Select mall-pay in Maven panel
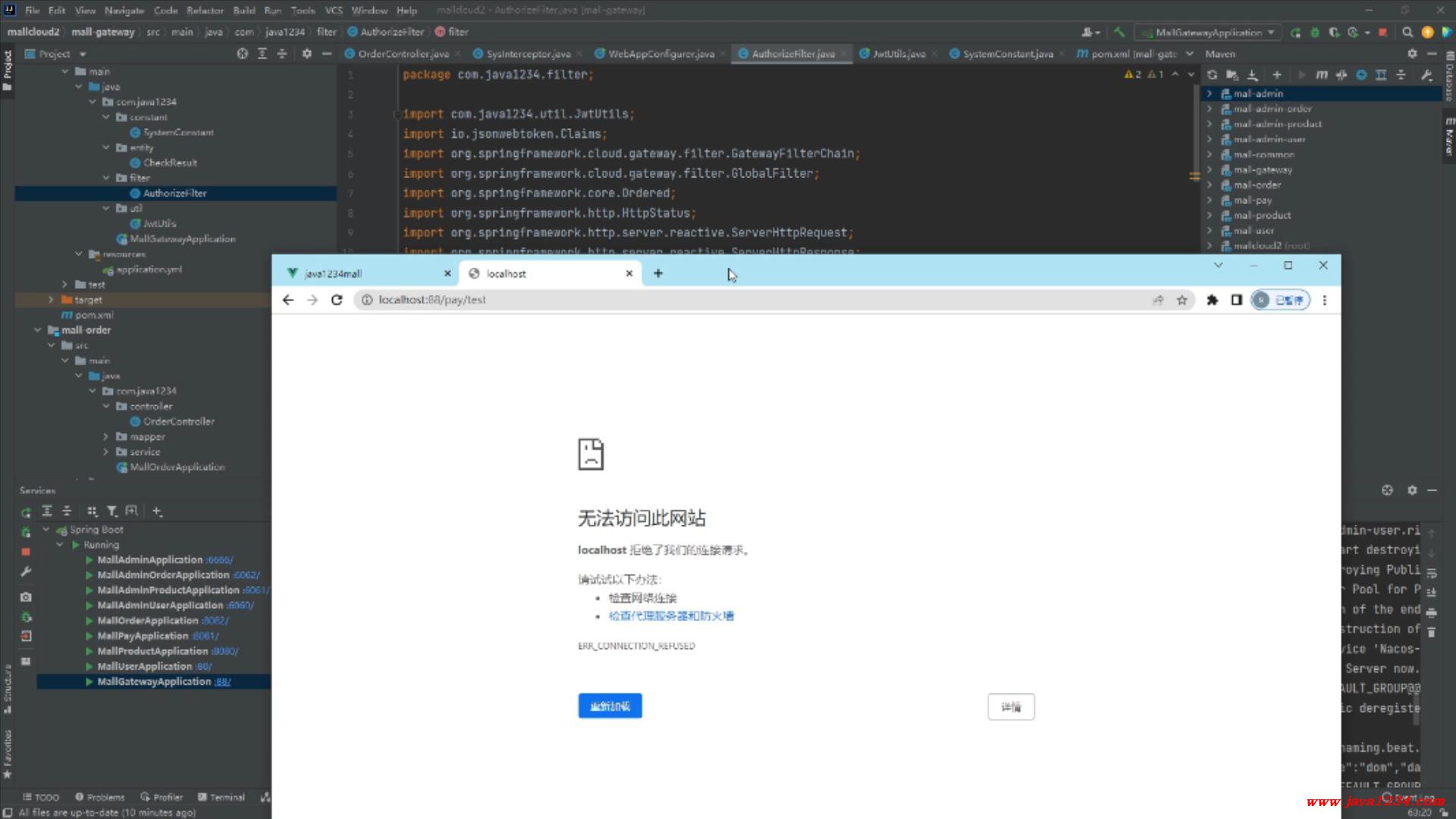The width and height of the screenshot is (1456, 819). (1253, 200)
